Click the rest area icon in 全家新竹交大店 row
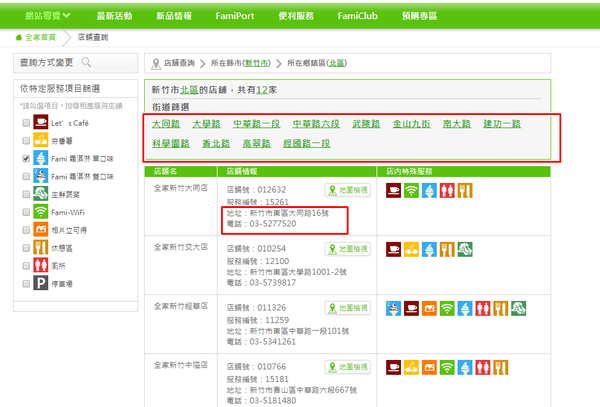This screenshot has height=407, width=600. click(447, 249)
